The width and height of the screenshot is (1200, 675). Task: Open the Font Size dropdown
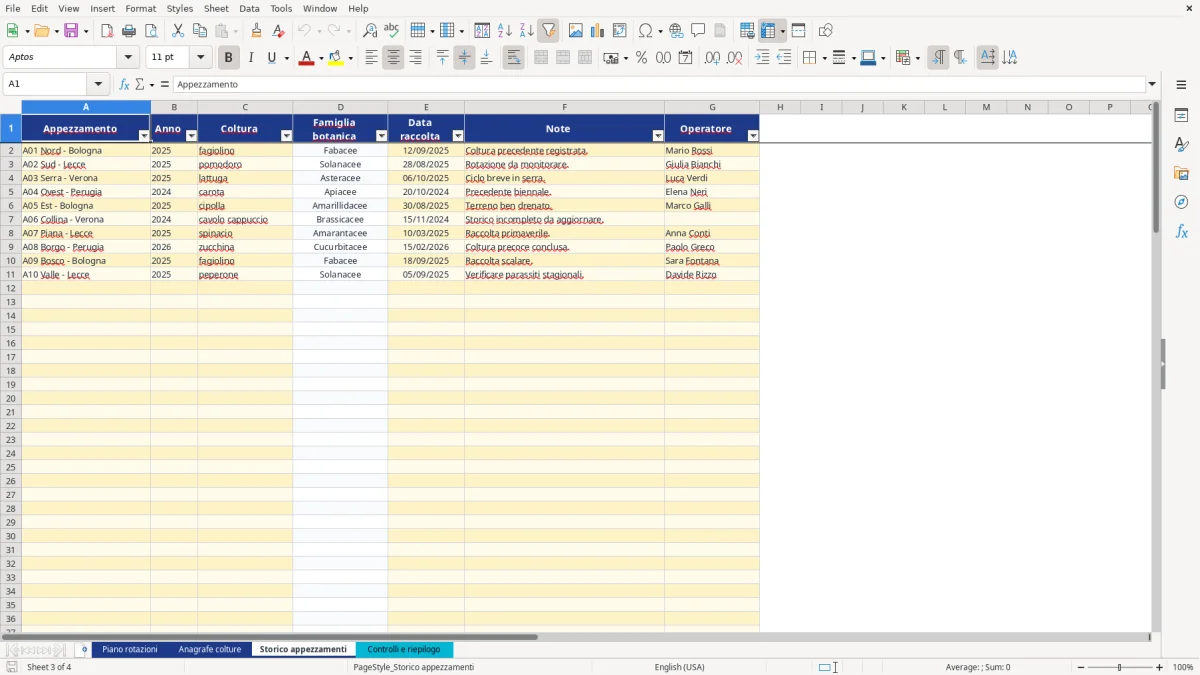[200, 58]
